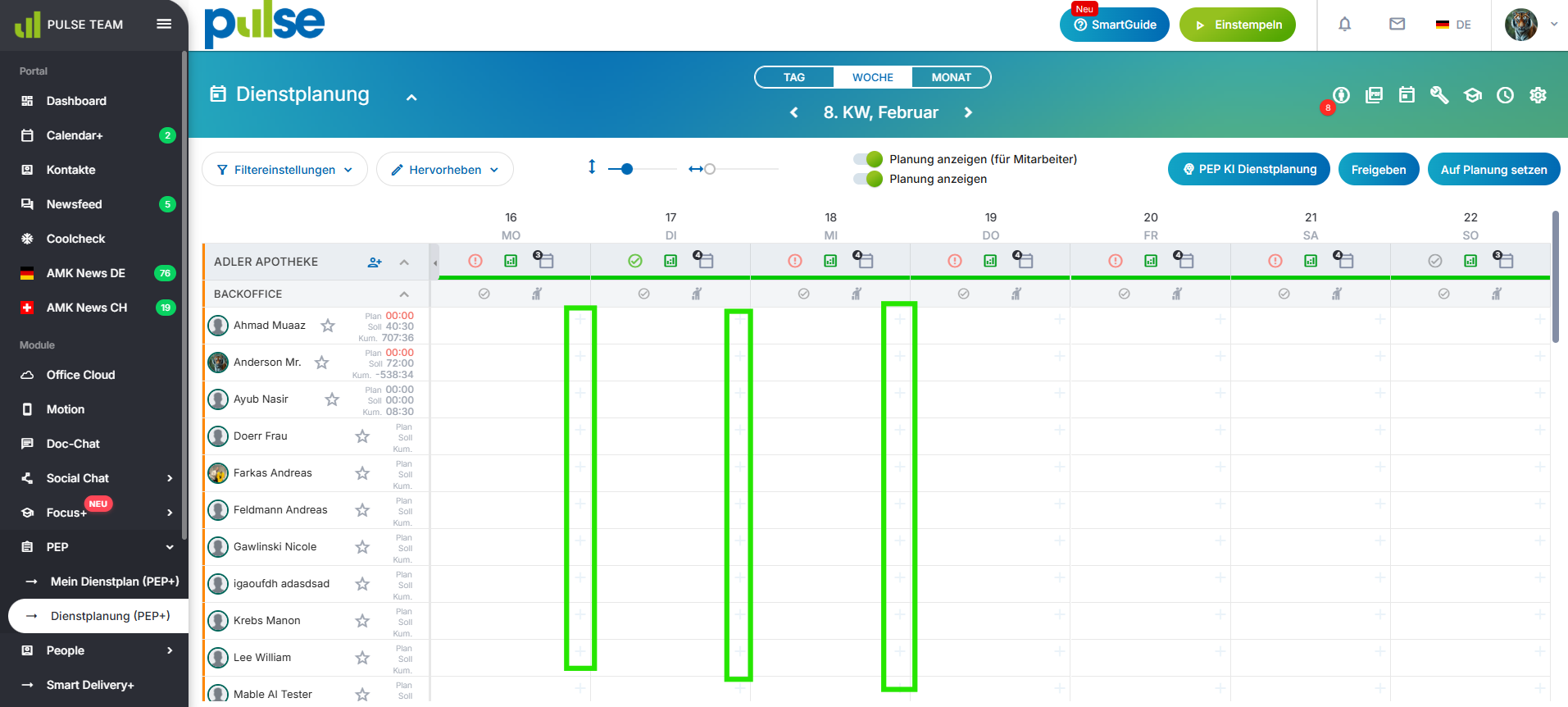Image resolution: width=1568 pixels, height=707 pixels.
Task: Star Farkas Andreas as favorite
Action: (362, 473)
